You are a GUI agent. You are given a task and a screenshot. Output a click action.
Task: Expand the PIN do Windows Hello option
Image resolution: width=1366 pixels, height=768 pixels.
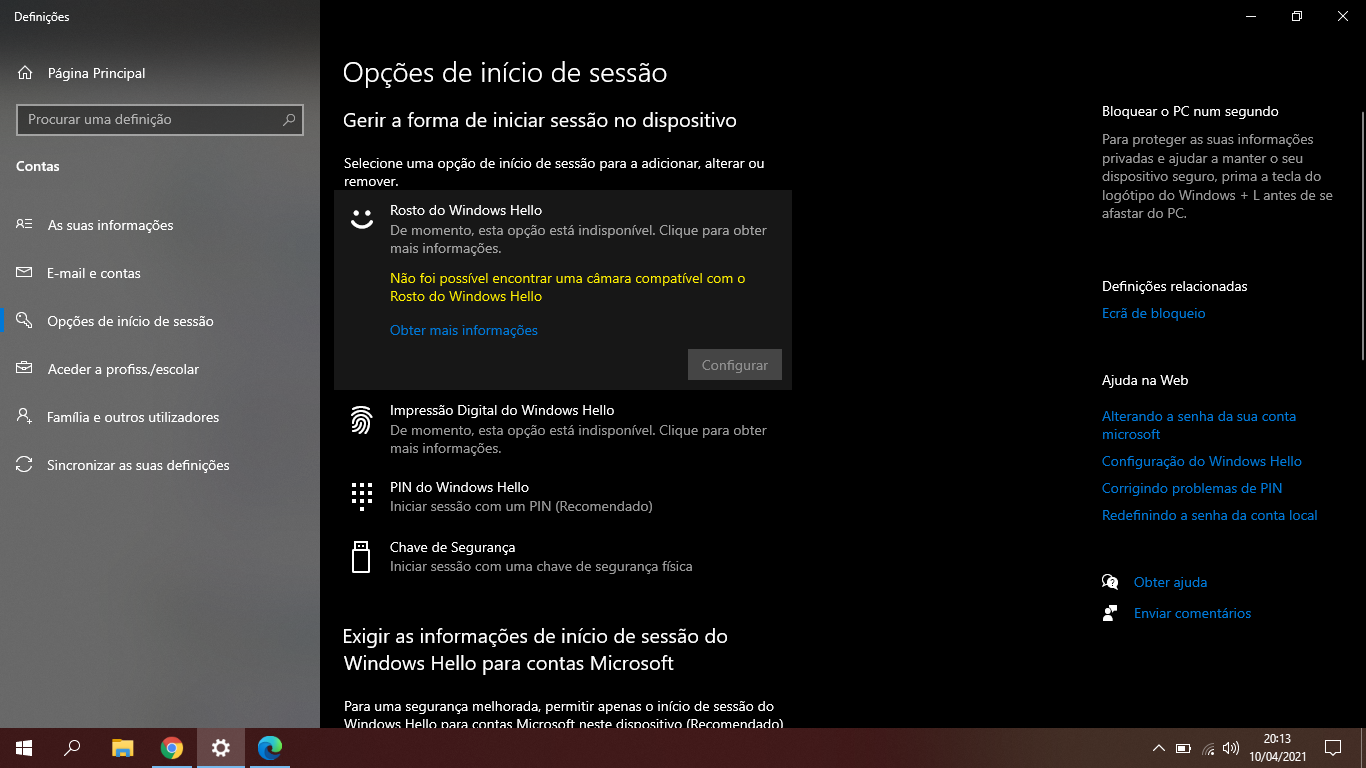[563, 497]
